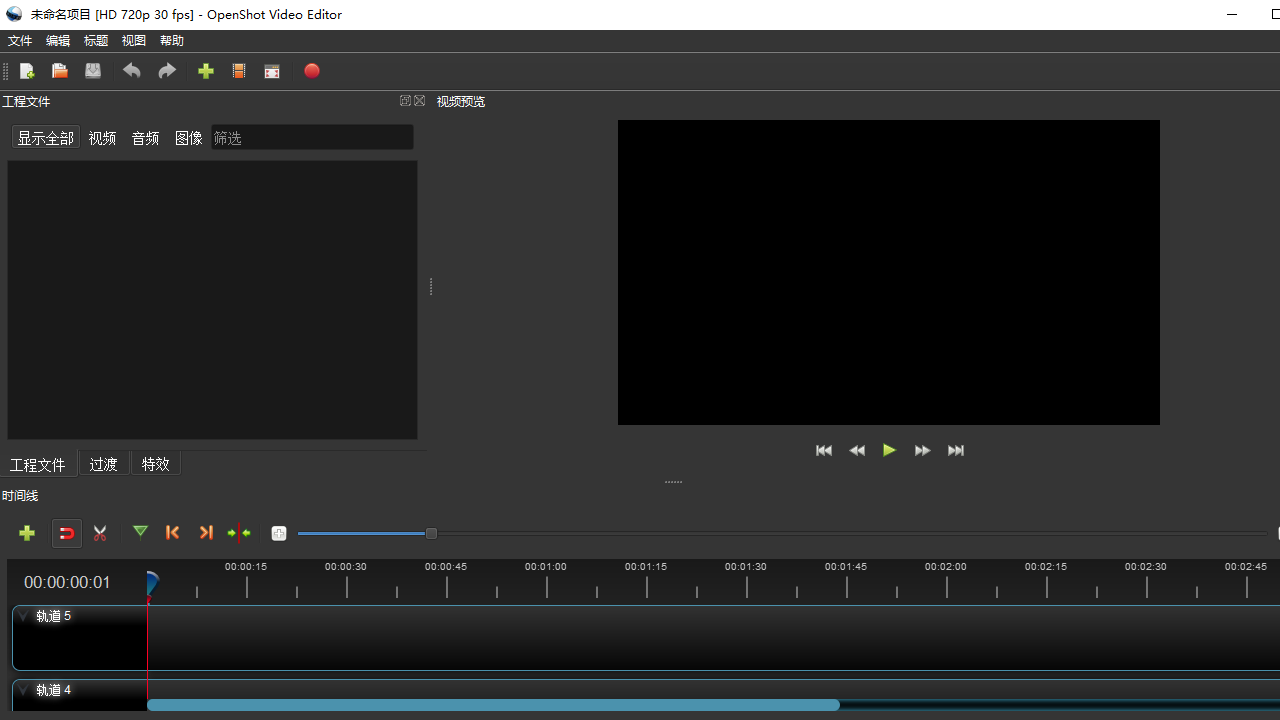Collapse 轨道 4 track header

(x=22, y=690)
